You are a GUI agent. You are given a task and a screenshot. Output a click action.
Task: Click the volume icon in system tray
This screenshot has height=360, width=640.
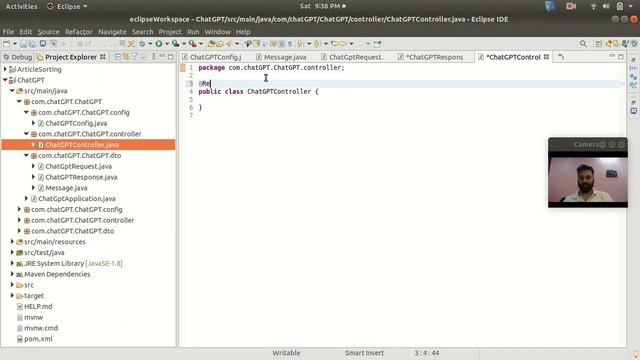(606, 6)
